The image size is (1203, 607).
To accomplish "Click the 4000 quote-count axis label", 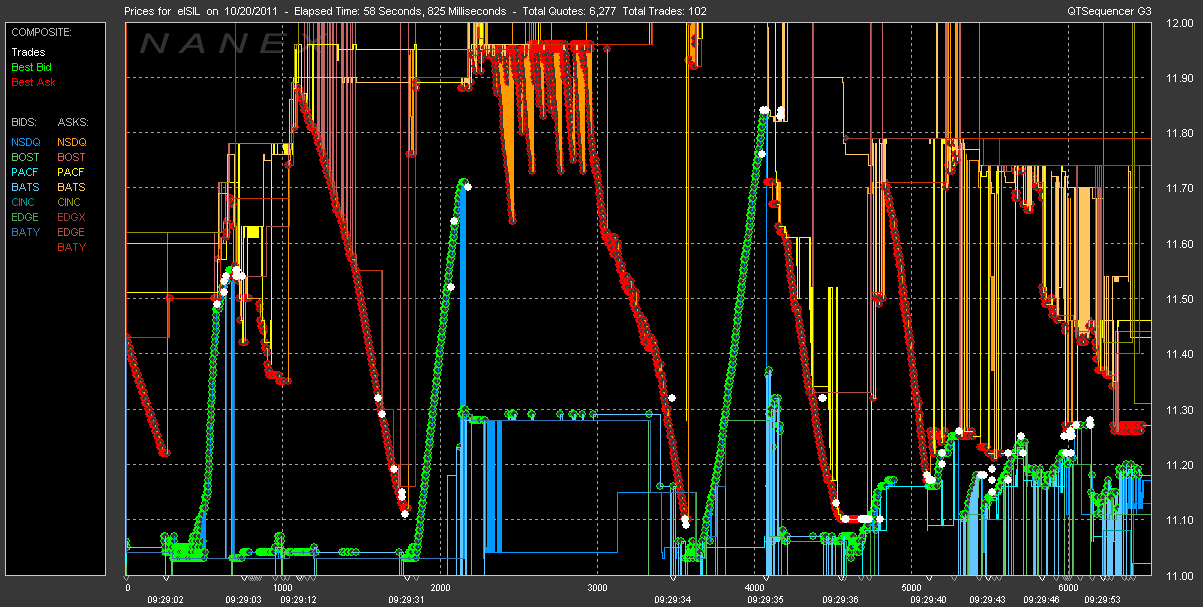I will (x=754, y=588).
